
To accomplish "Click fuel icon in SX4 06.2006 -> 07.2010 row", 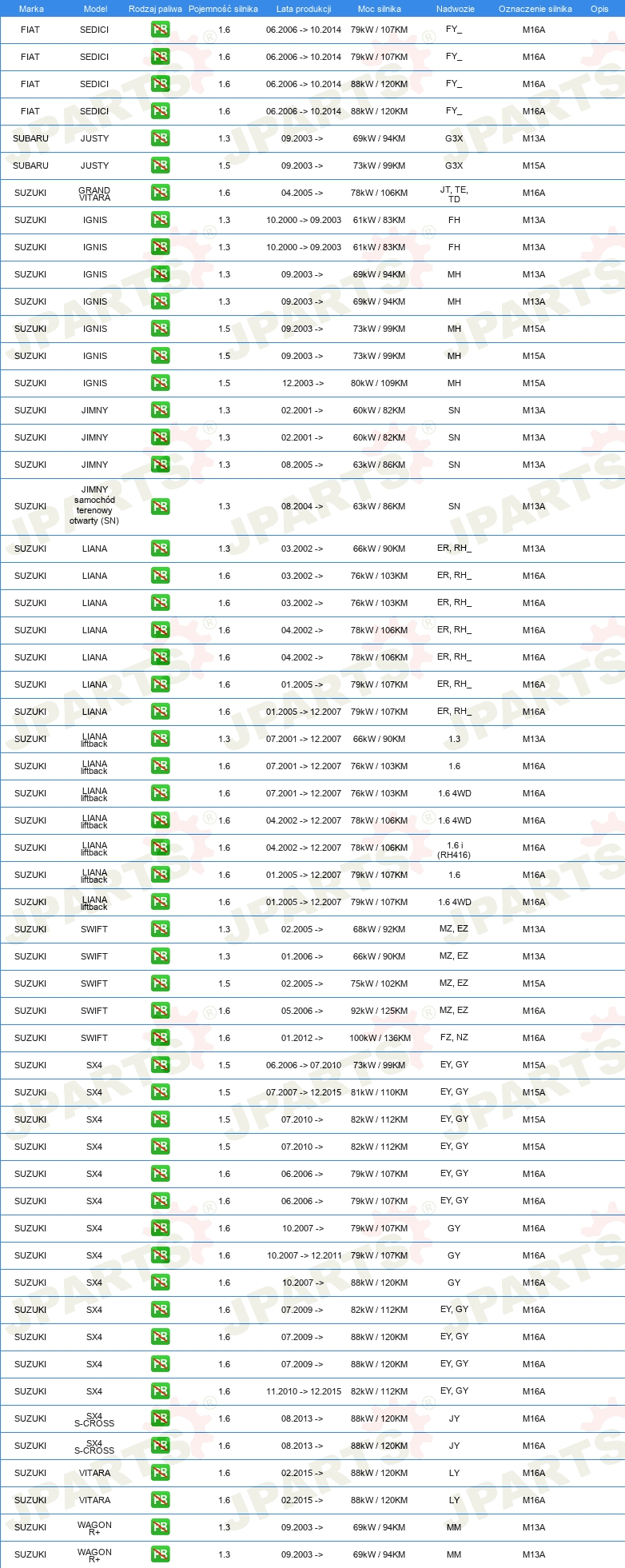I will [x=160, y=1065].
